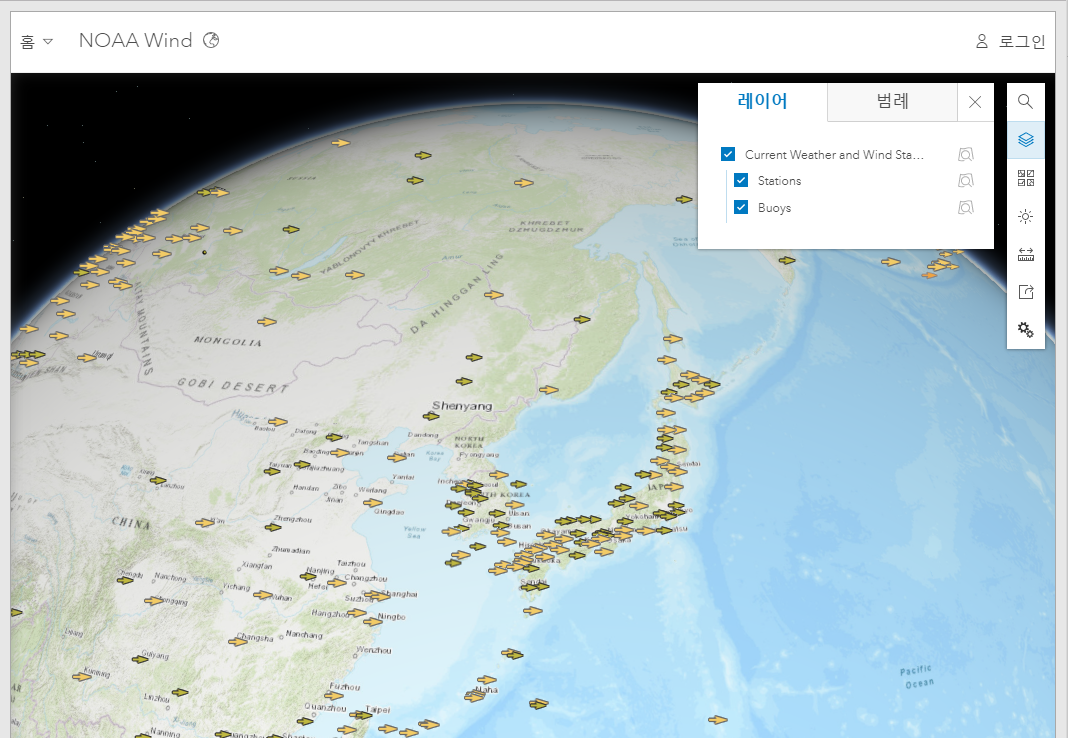Click the Shenyang label on the map
This screenshot has width=1068, height=738.
point(462,406)
